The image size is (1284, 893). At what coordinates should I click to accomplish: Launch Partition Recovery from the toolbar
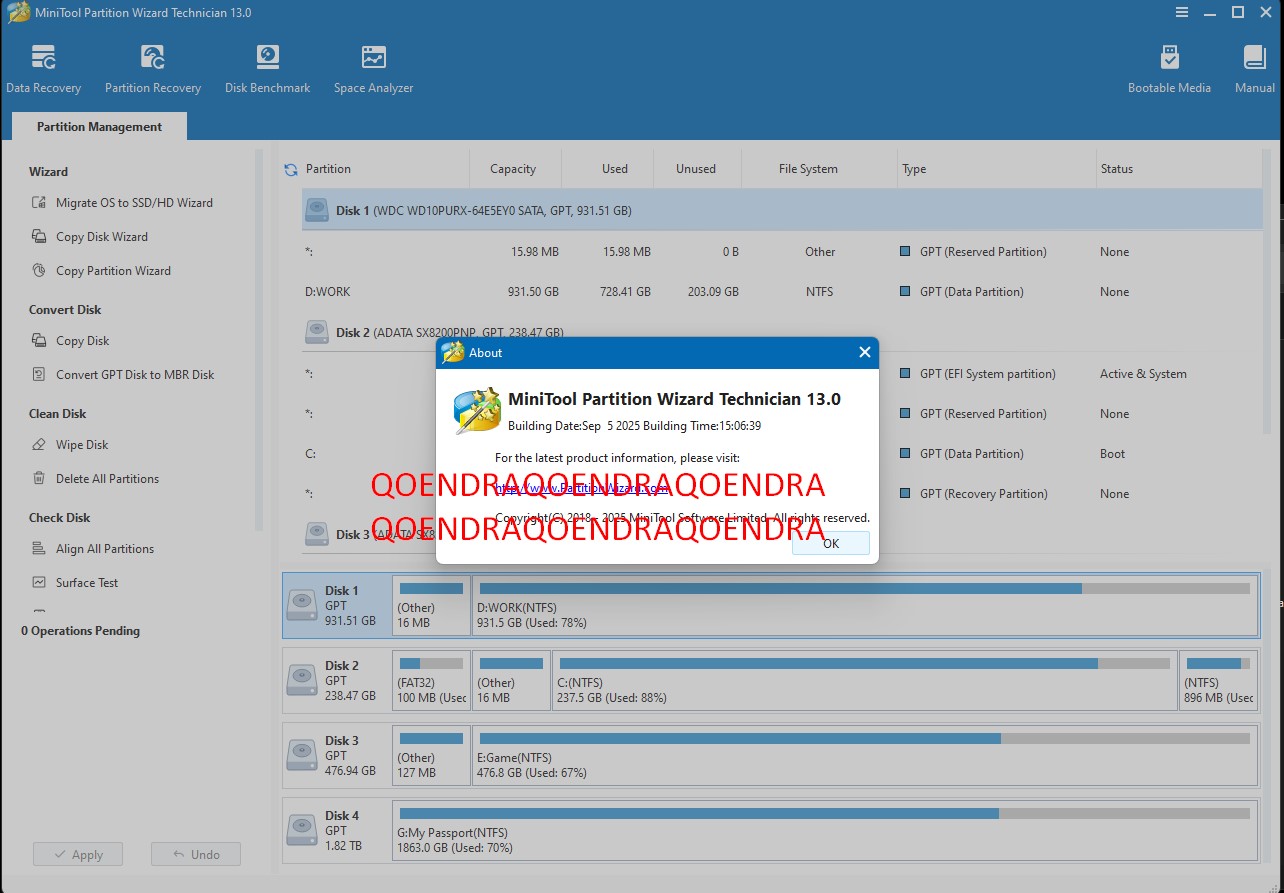152,66
